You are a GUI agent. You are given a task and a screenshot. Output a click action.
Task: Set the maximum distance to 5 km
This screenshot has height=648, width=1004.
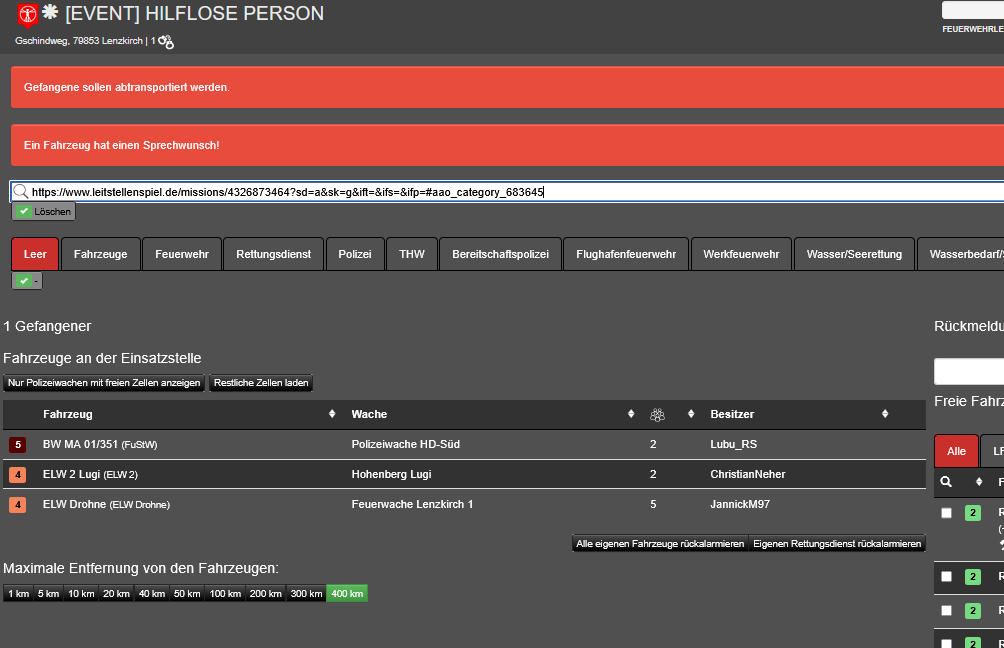click(x=48, y=594)
